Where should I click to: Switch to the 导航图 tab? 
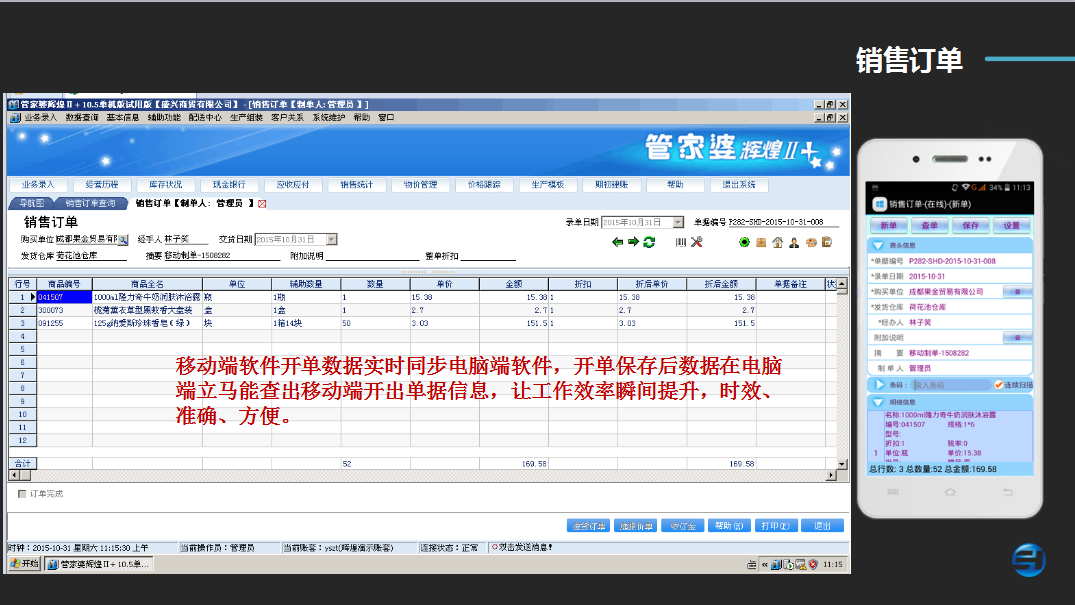(x=32, y=204)
